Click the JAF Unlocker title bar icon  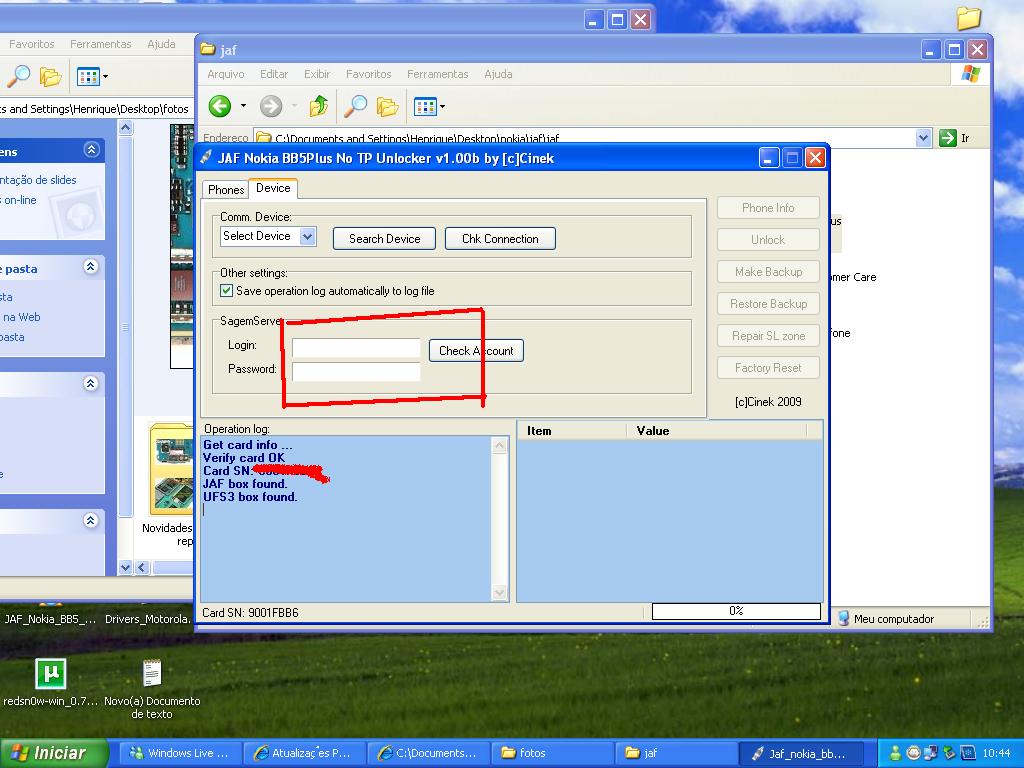206,158
